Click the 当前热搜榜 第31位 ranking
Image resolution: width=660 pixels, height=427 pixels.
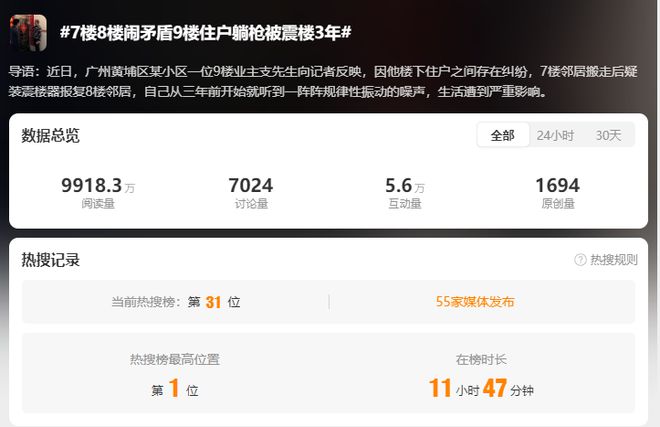pyautogui.click(x=176, y=302)
